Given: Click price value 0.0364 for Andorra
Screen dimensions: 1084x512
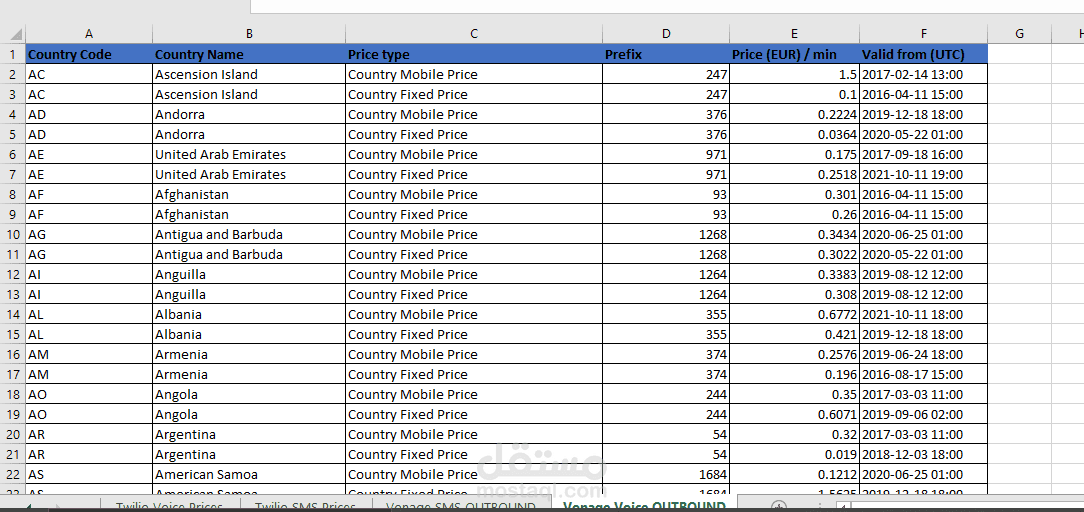Looking at the screenshot, I should pos(794,134).
